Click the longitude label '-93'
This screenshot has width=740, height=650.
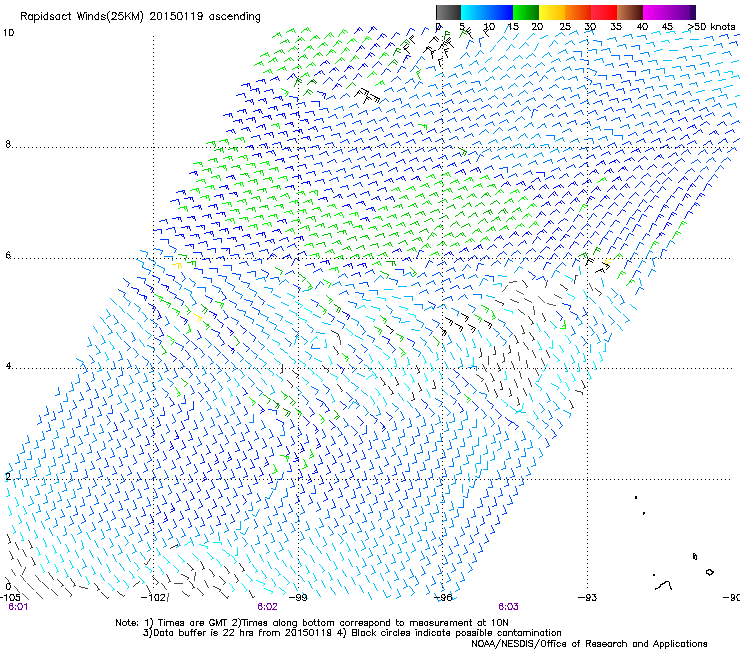(x=588, y=598)
